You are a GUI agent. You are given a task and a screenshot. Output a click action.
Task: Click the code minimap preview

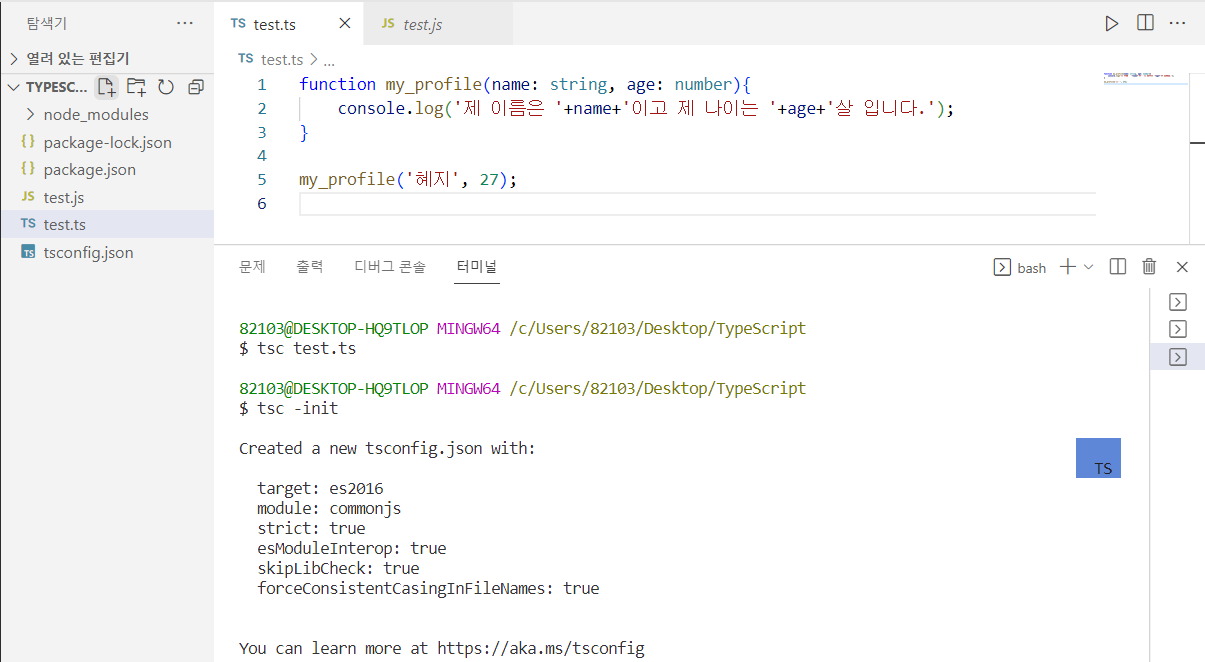point(1145,77)
